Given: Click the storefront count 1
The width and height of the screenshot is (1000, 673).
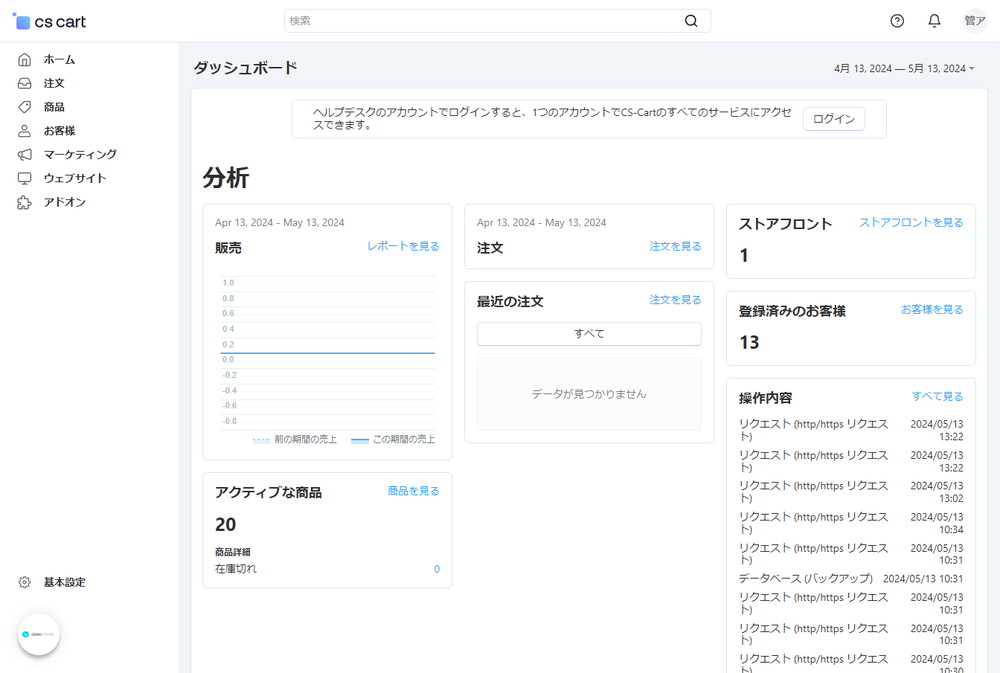Looking at the screenshot, I should pyautogui.click(x=744, y=256).
